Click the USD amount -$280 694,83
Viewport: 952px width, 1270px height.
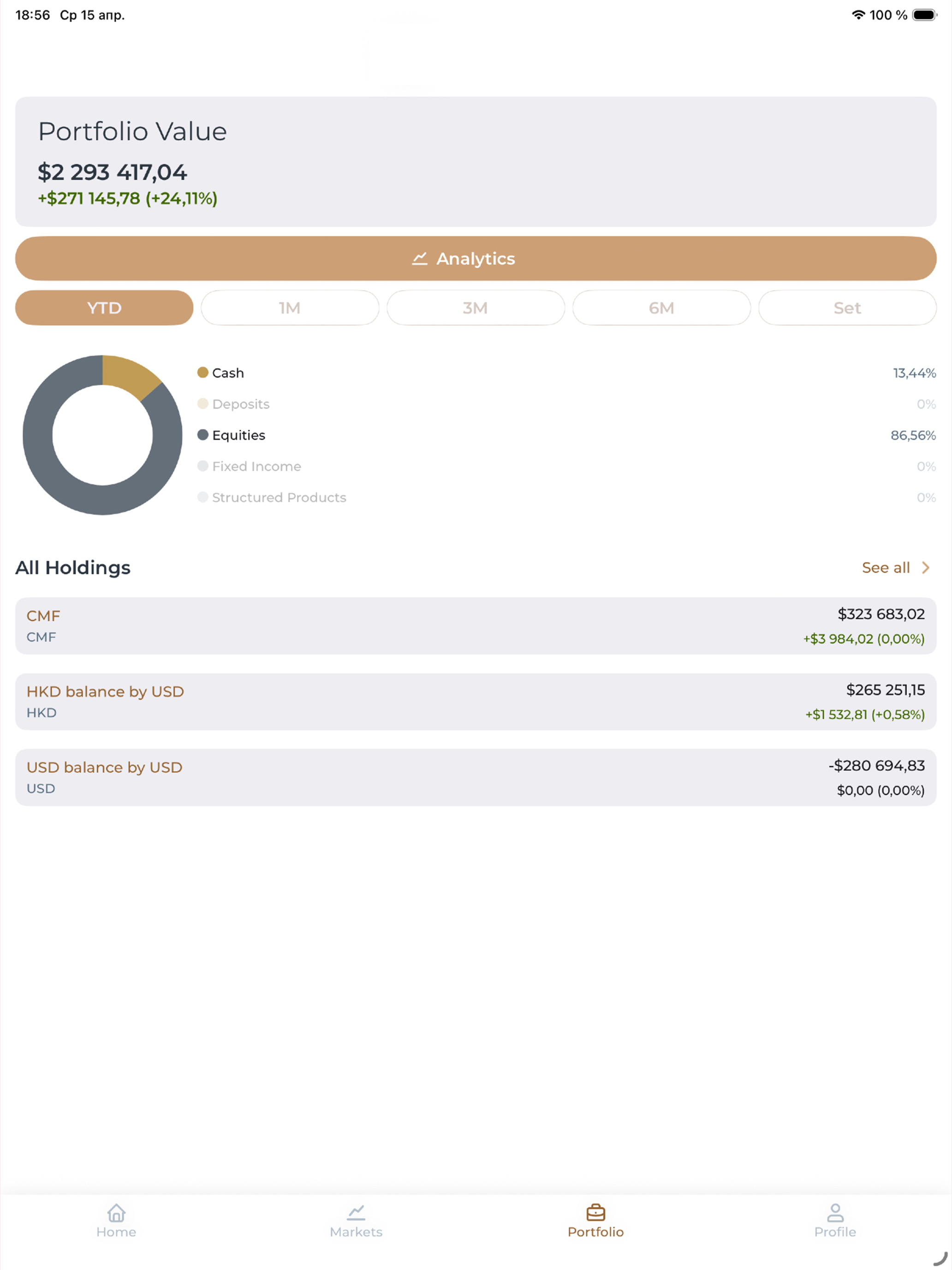[876, 766]
